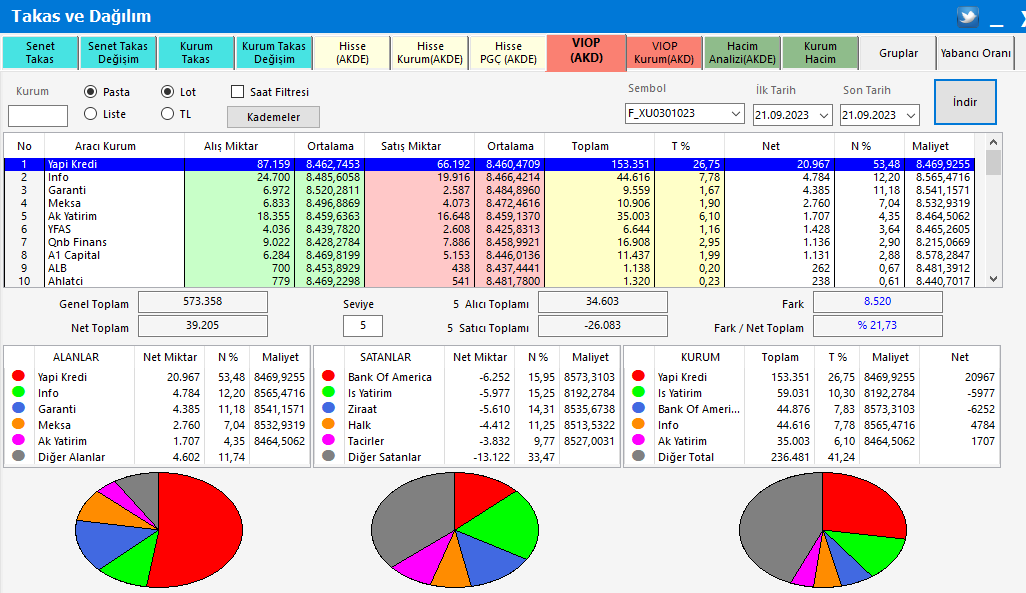Image resolution: width=1026 pixels, height=593 pixels.
Task: Select the ALB row
Action: click(489, 268)
